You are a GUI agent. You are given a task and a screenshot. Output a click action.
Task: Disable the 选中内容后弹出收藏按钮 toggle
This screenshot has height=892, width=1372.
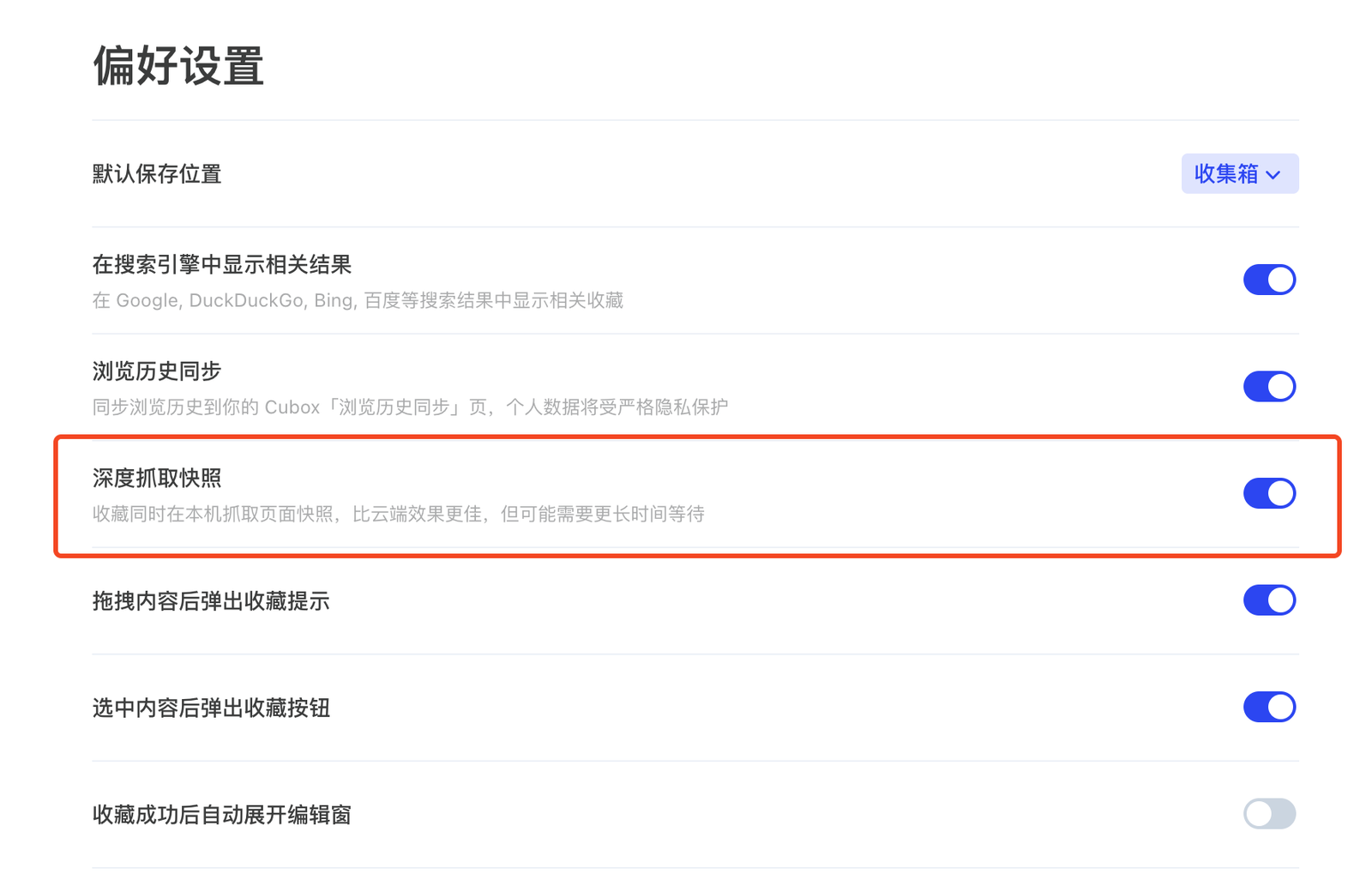(1269, 707)
